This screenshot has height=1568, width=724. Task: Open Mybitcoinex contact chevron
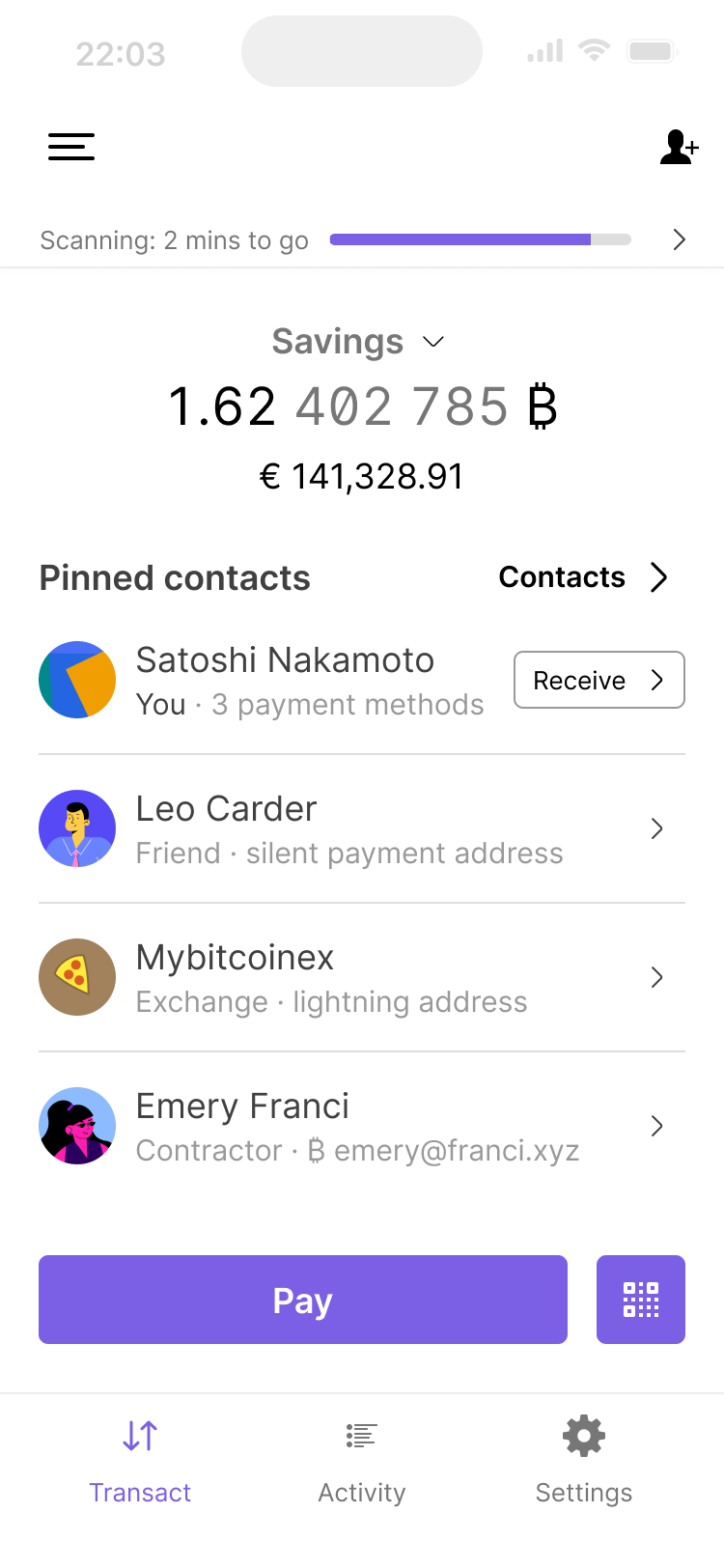(656, 977)
